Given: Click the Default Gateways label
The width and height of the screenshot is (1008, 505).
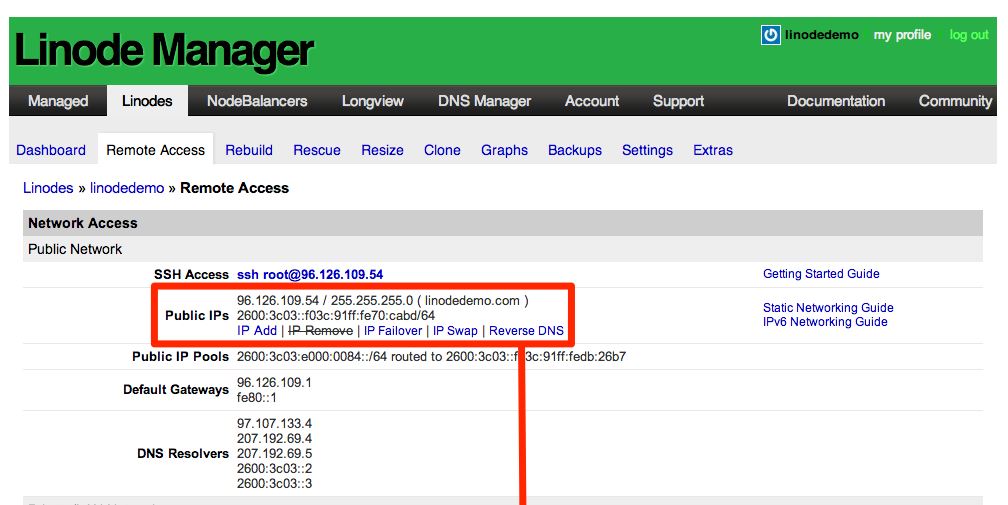Looking at the screenshot, I should pos(176,390).
